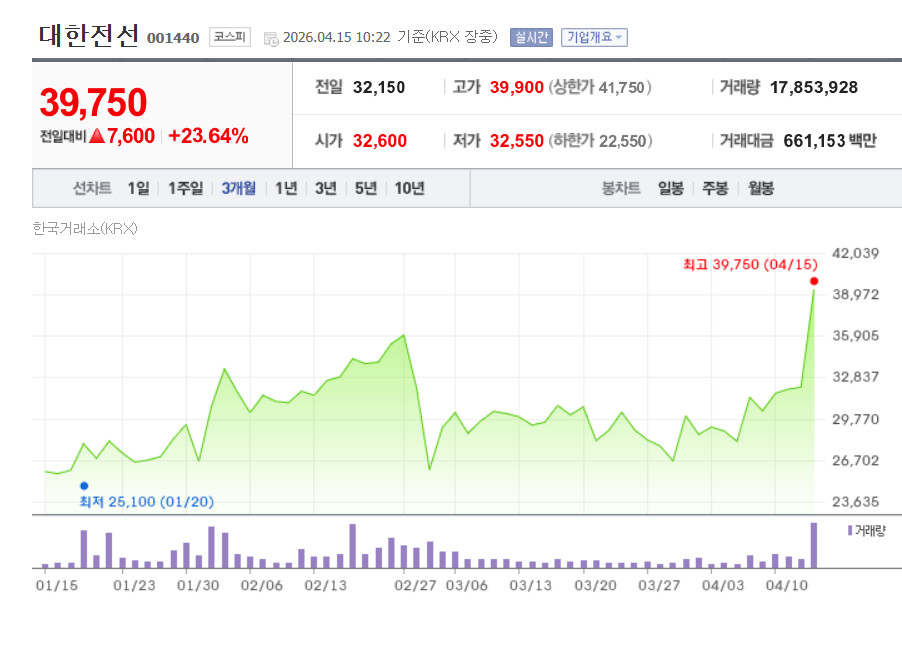Click the change percentage +23.64%

pos(208,136)
